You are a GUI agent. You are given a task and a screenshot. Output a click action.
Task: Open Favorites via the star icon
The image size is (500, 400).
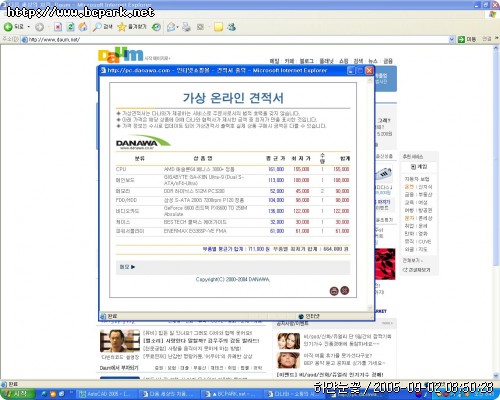[x=132, y=27]
